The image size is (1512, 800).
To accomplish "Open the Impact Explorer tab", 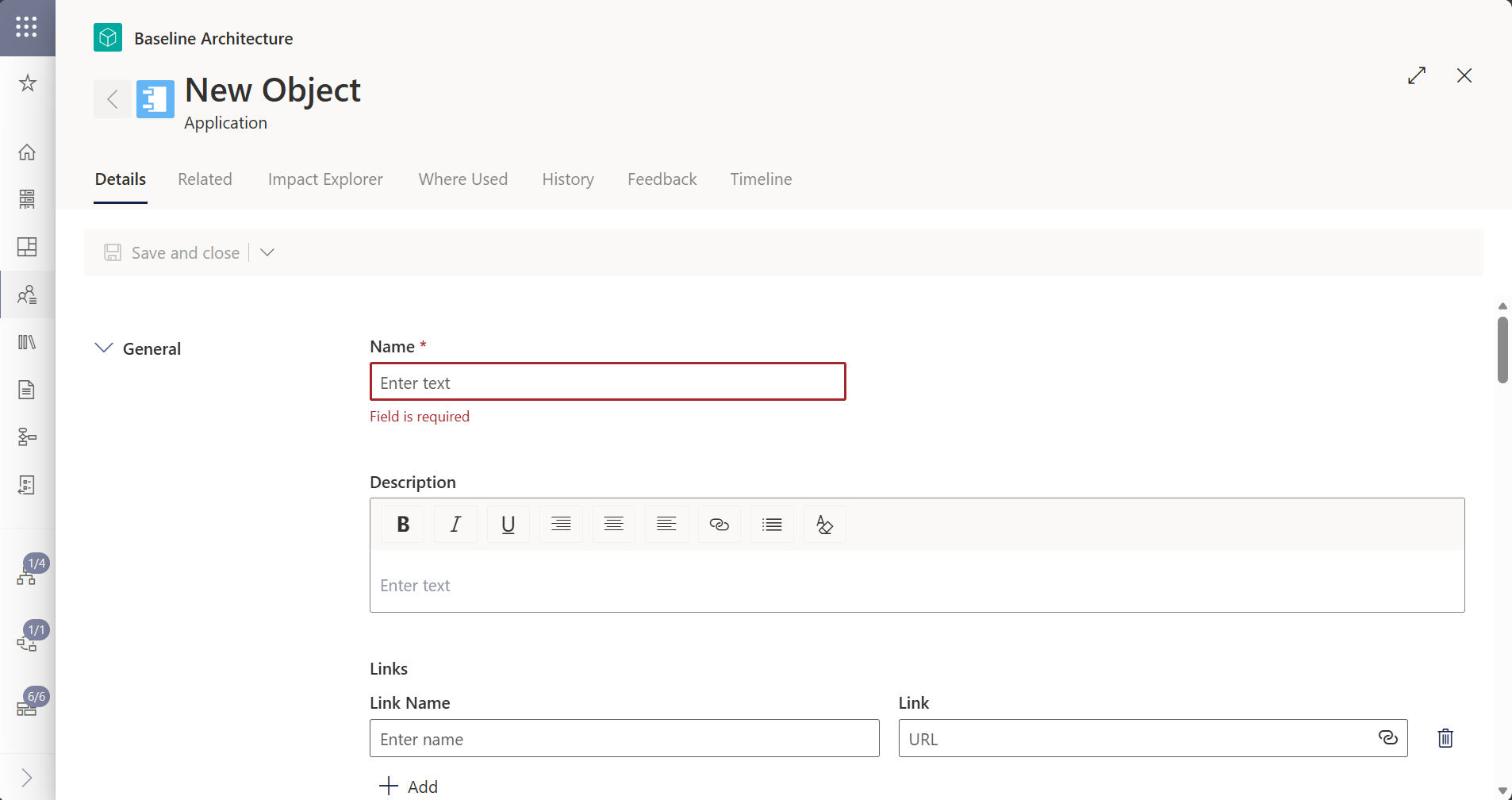I will pyautogui.click(x=325, y=179).
